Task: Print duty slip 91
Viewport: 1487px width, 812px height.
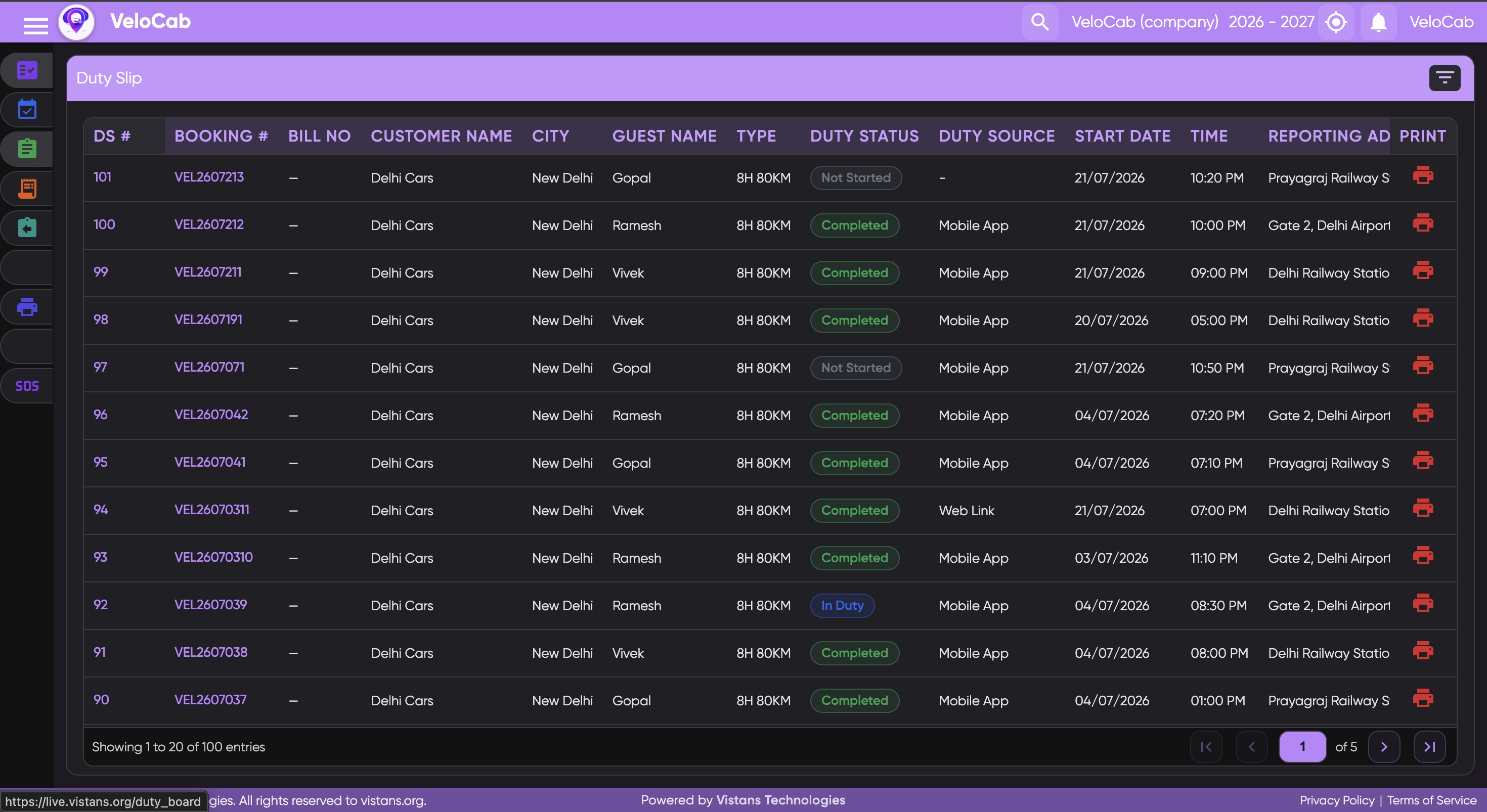Action: 1422,650
